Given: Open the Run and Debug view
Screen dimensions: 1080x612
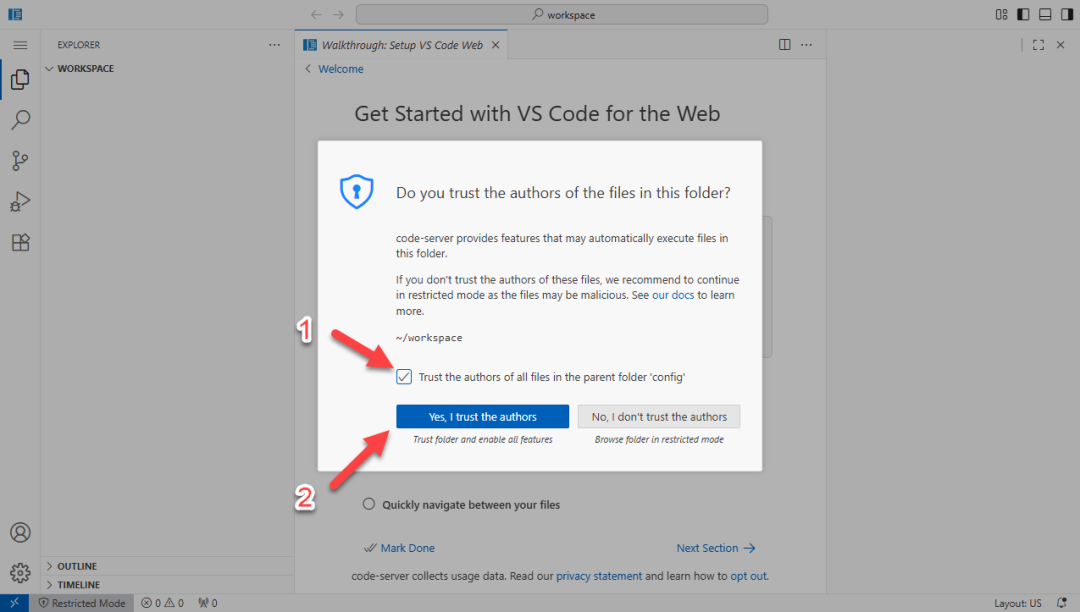Looking at the screenshot, I should tap(20, 201).
